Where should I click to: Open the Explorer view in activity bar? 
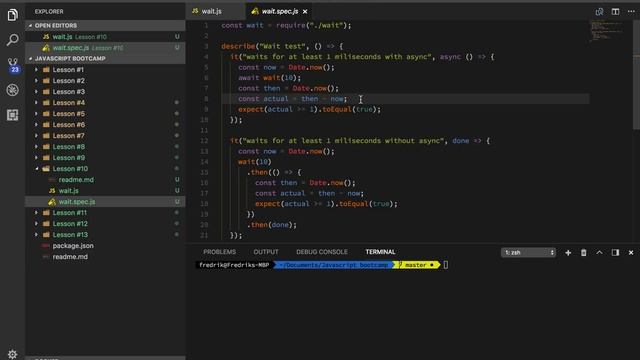pyautogui.click(x=13, y=15)
